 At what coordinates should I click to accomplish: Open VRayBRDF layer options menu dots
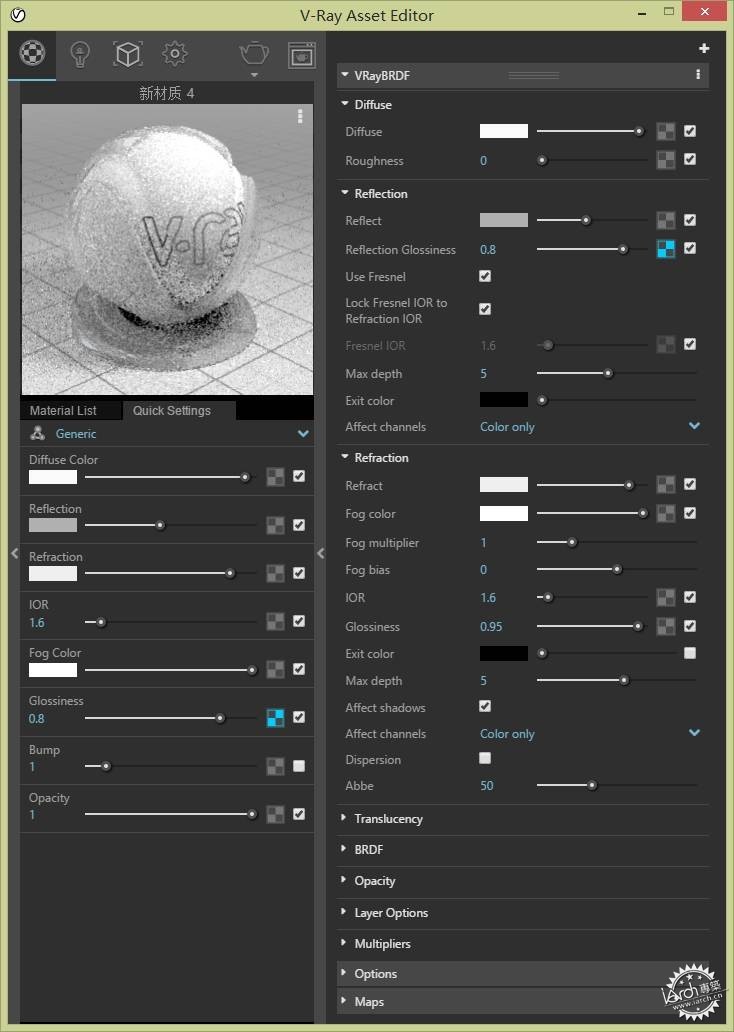(698, 74)
